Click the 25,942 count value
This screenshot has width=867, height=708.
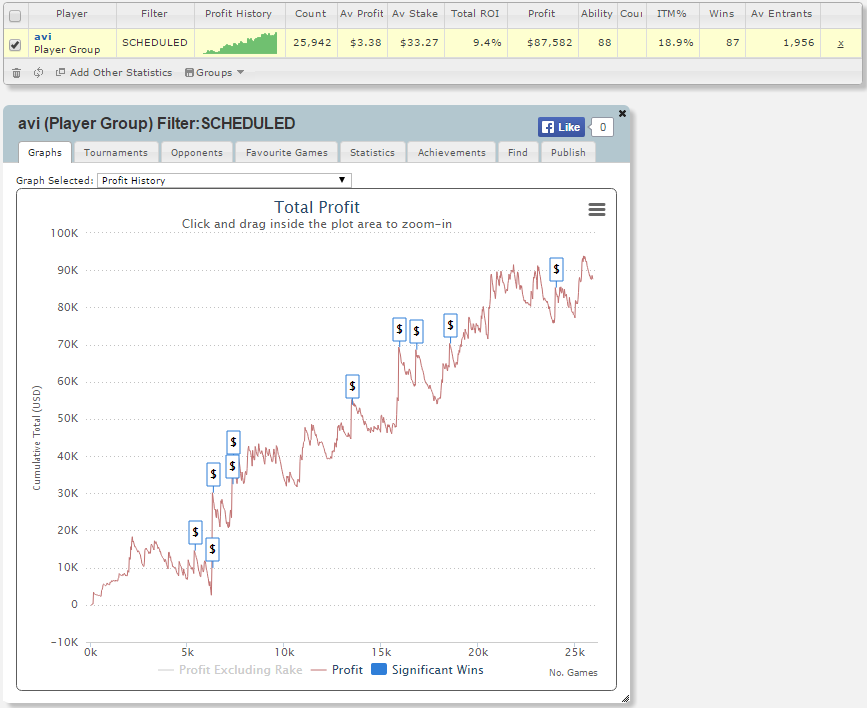[312, 43]
